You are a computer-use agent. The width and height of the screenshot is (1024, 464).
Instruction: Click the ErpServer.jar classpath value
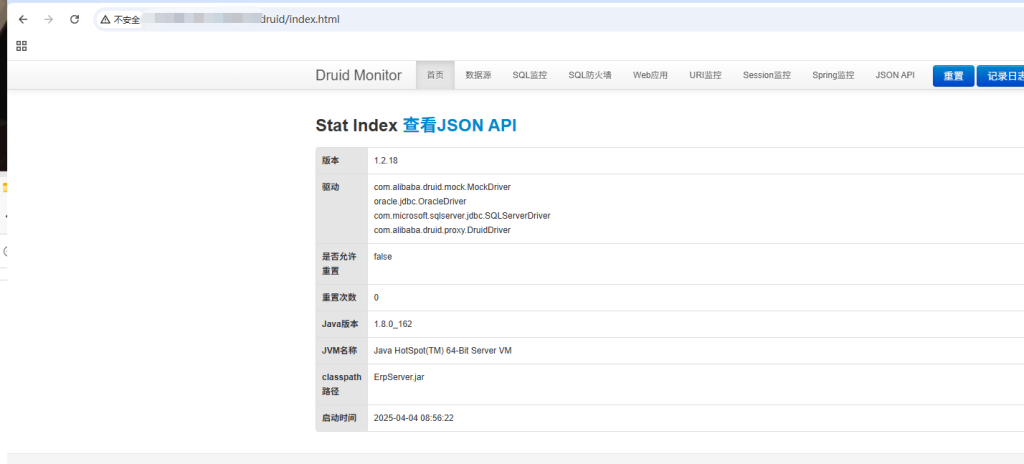tap(399, 378)
